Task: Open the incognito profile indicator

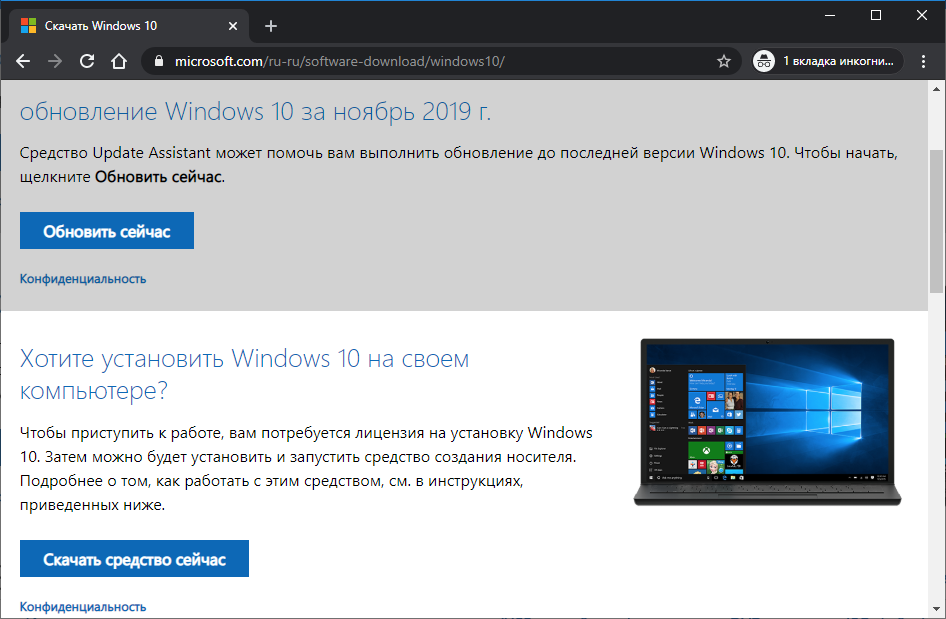Action: [x=827, y=61]
